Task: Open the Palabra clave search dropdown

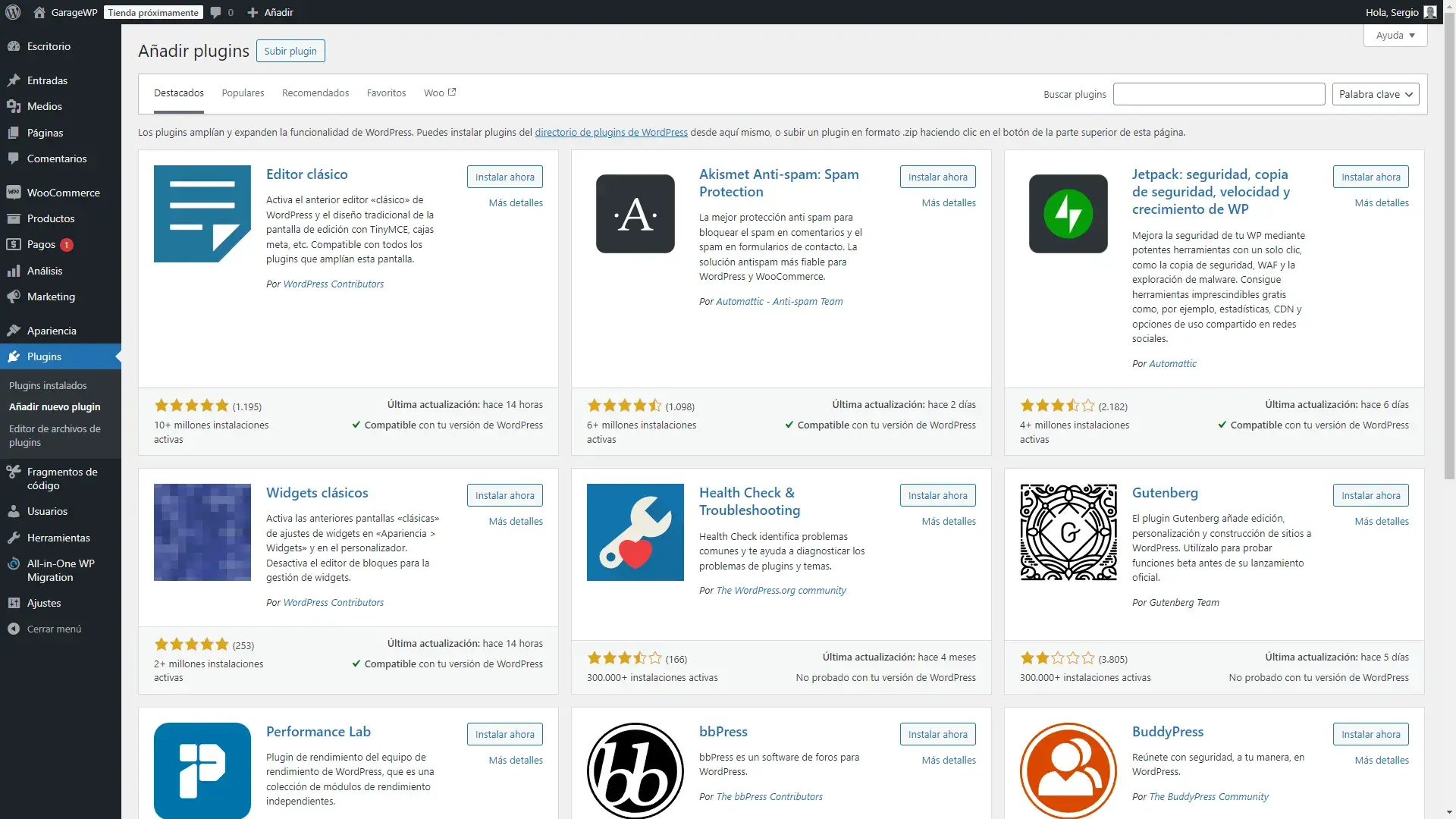Action: (x=1376, y=94)
